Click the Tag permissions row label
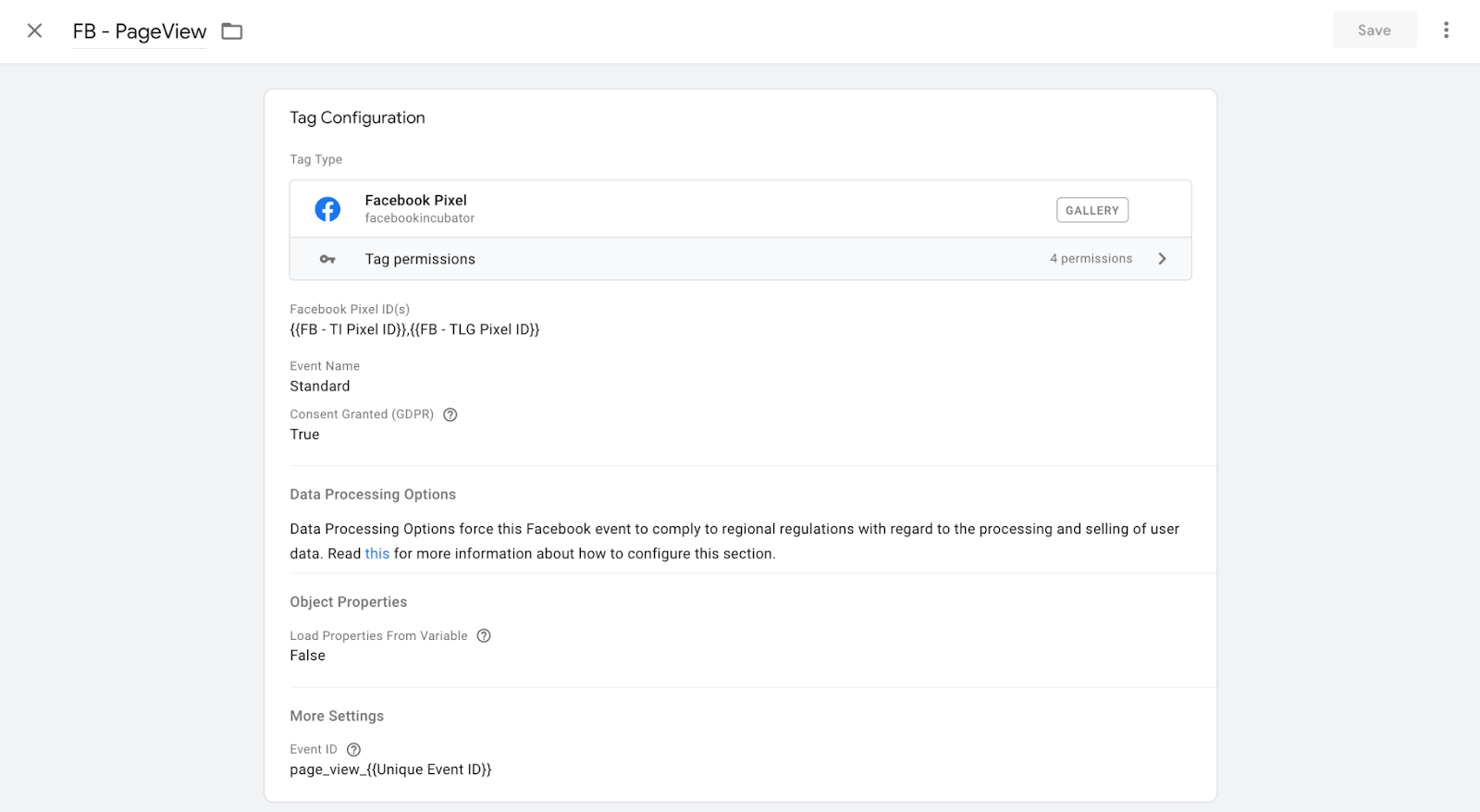Viewport: 1480px width, 812px height. tap(420, 259)
